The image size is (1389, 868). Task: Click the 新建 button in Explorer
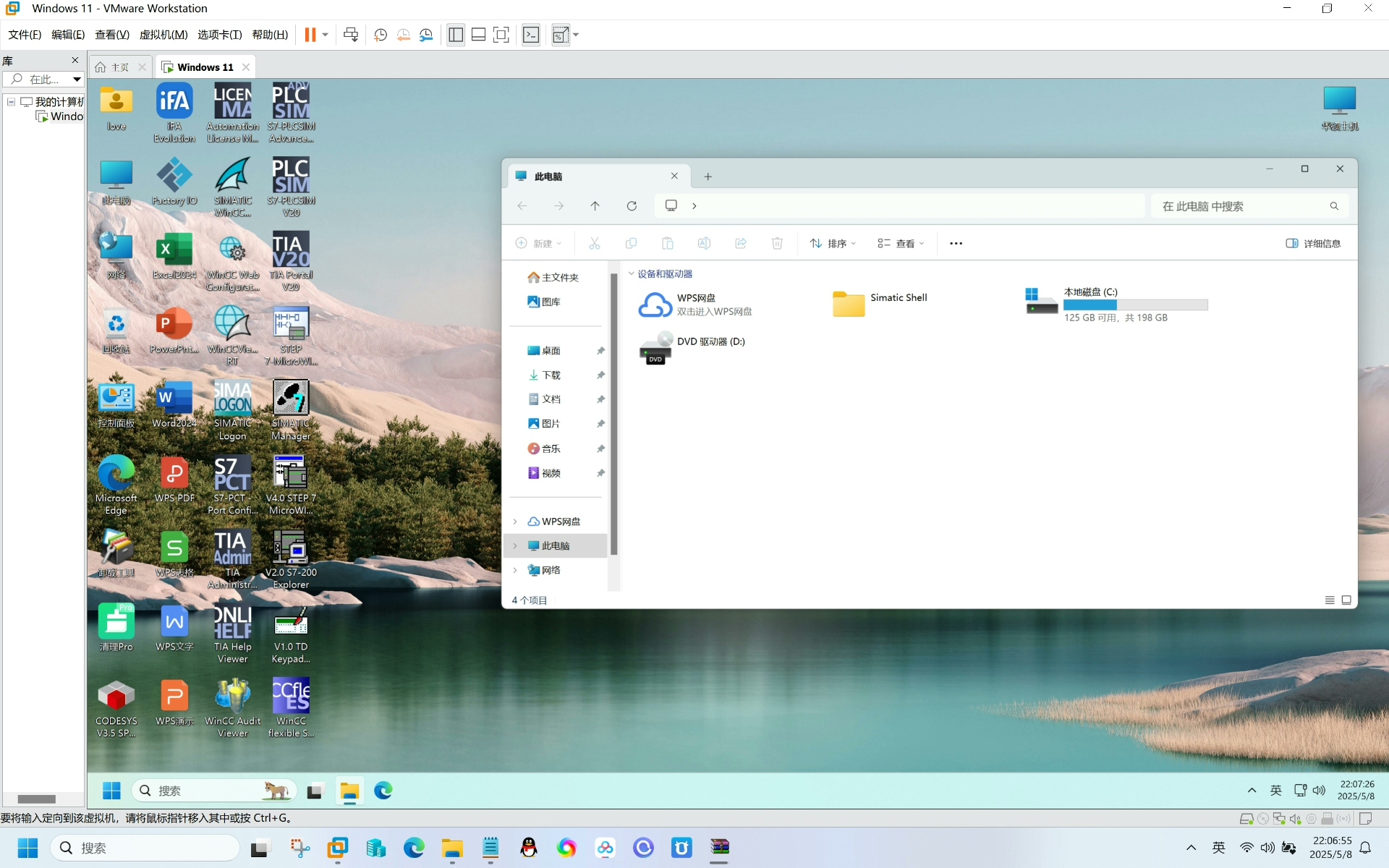click(x=538, y=244)
